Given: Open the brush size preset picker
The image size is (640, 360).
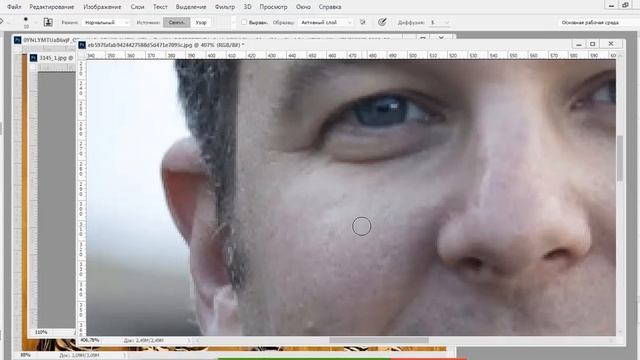Looking at the screenshot, I should [x=28, y=22].
